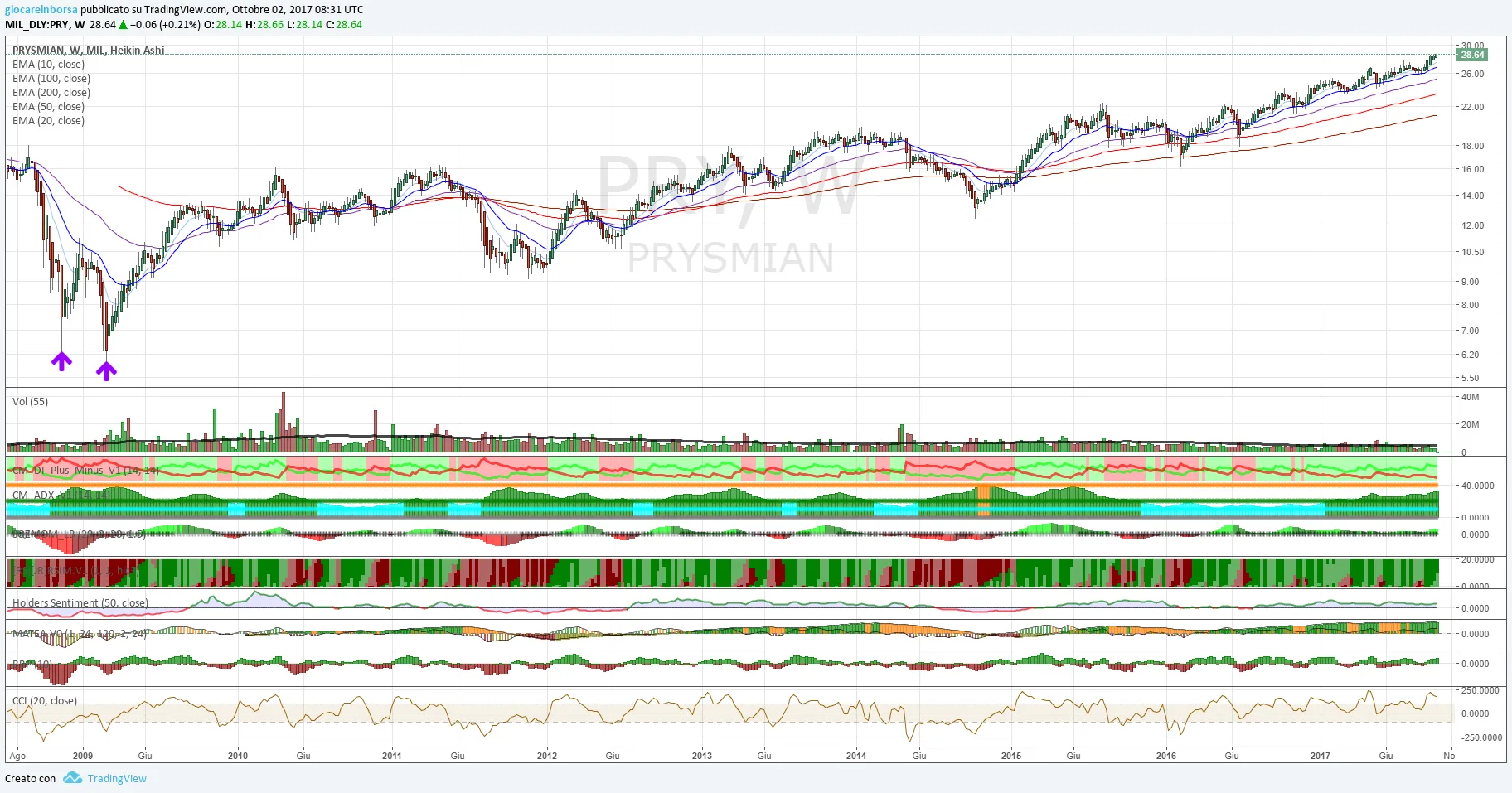This screenshot has height=793, width=1512.
Task: Click the No label on the time axis
Action: pyautogui.click(x=1449, y=756)
